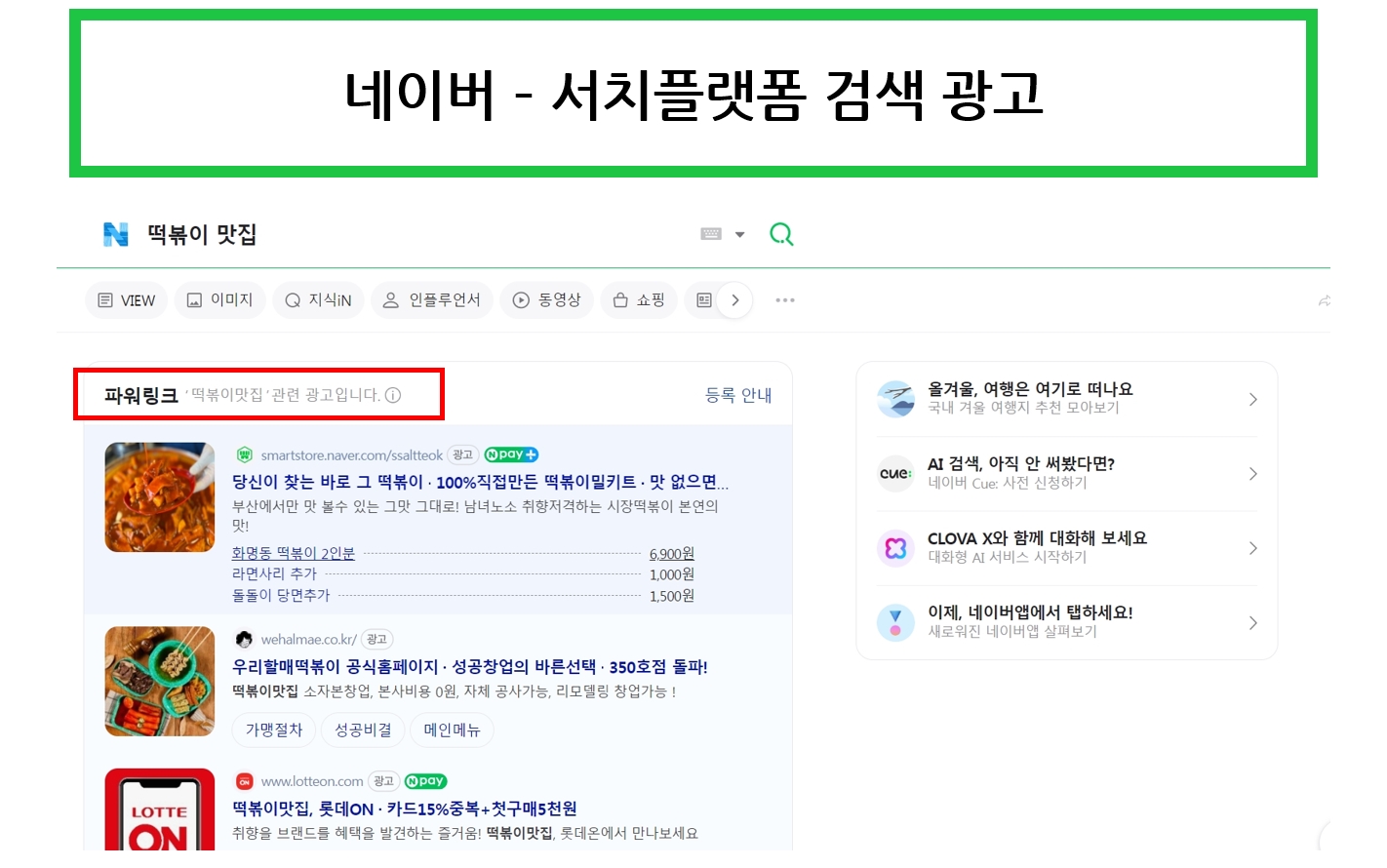Open the www.lotteon.com URL link
The height and width of the screenshot is (868, 1387).
click(x=312, y=781)
